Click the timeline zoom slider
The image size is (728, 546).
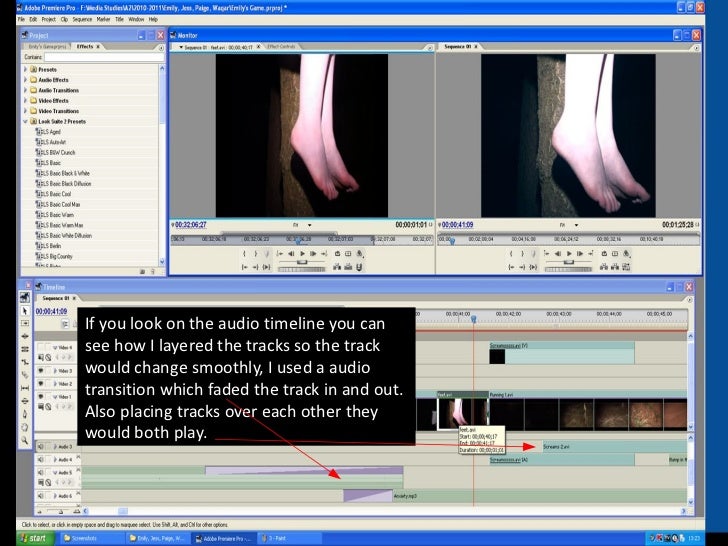tap(60, 511)
